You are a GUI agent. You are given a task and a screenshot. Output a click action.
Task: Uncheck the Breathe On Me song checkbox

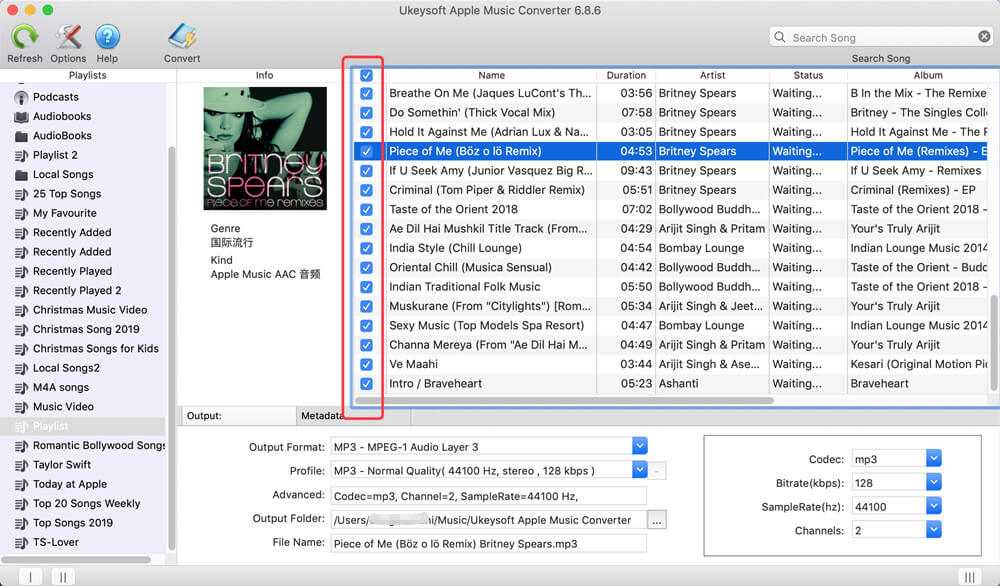tap(366, 93)
